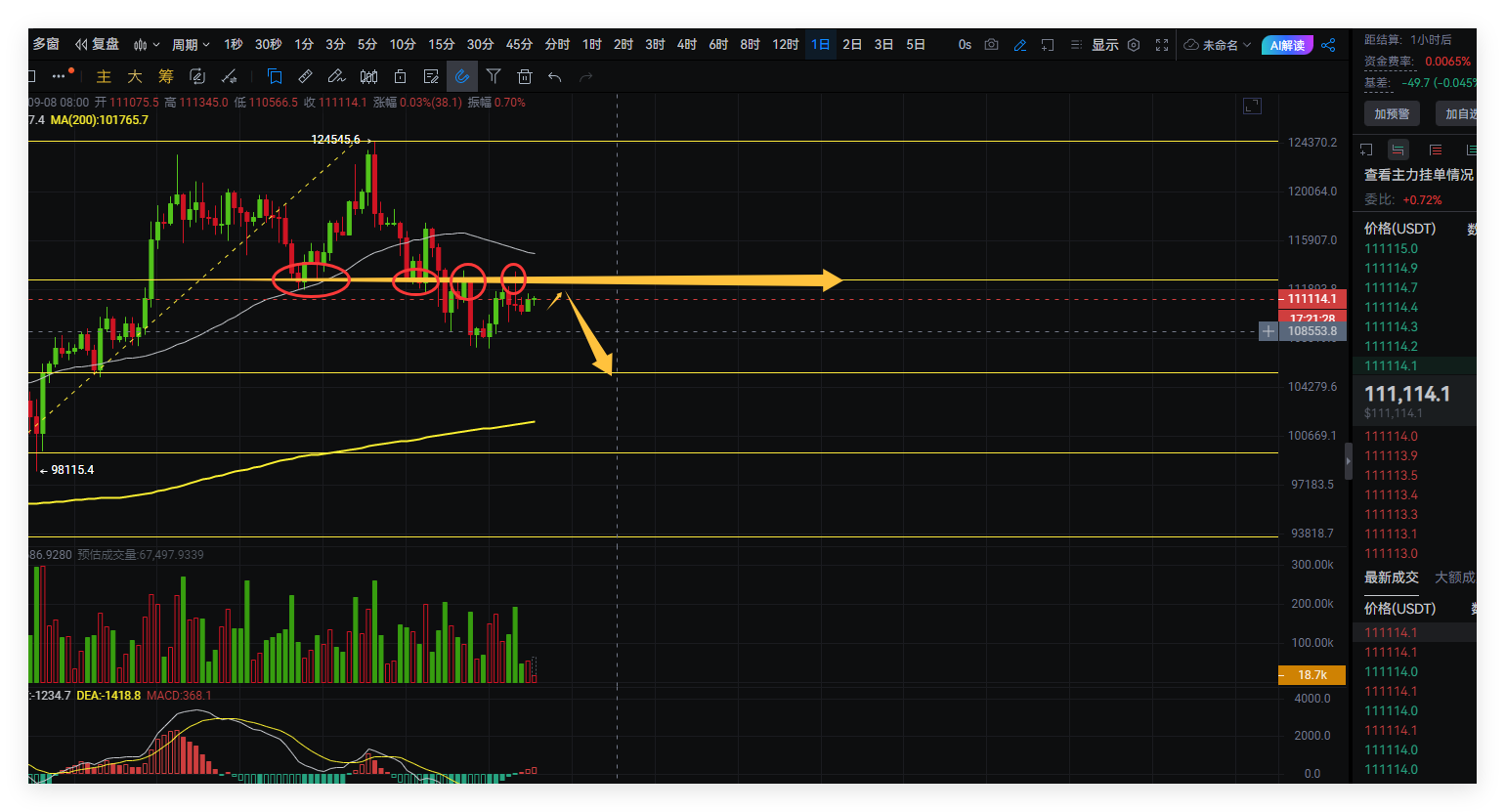Click the 资金费率 funding rate label
The height and width of the screenshot is (812, 1505).
(1389, 62)
